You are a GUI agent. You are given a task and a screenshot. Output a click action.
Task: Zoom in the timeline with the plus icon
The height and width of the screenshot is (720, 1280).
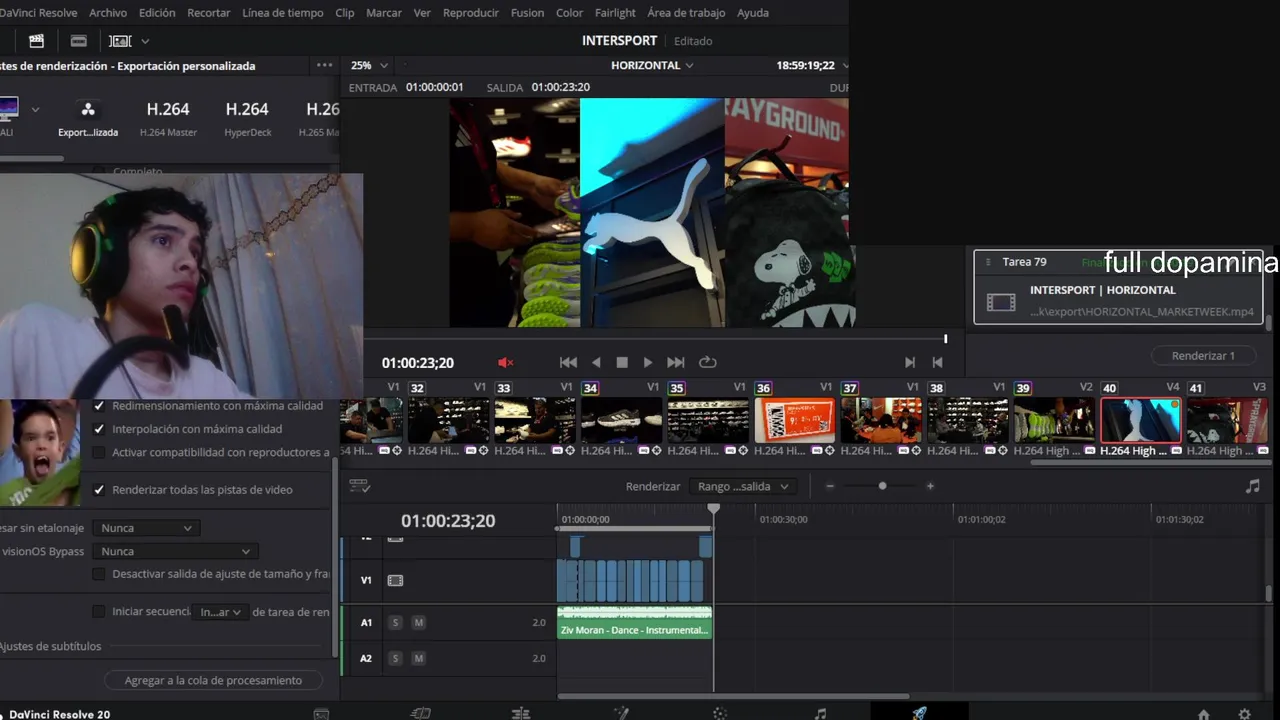click(x=930, y=486)
